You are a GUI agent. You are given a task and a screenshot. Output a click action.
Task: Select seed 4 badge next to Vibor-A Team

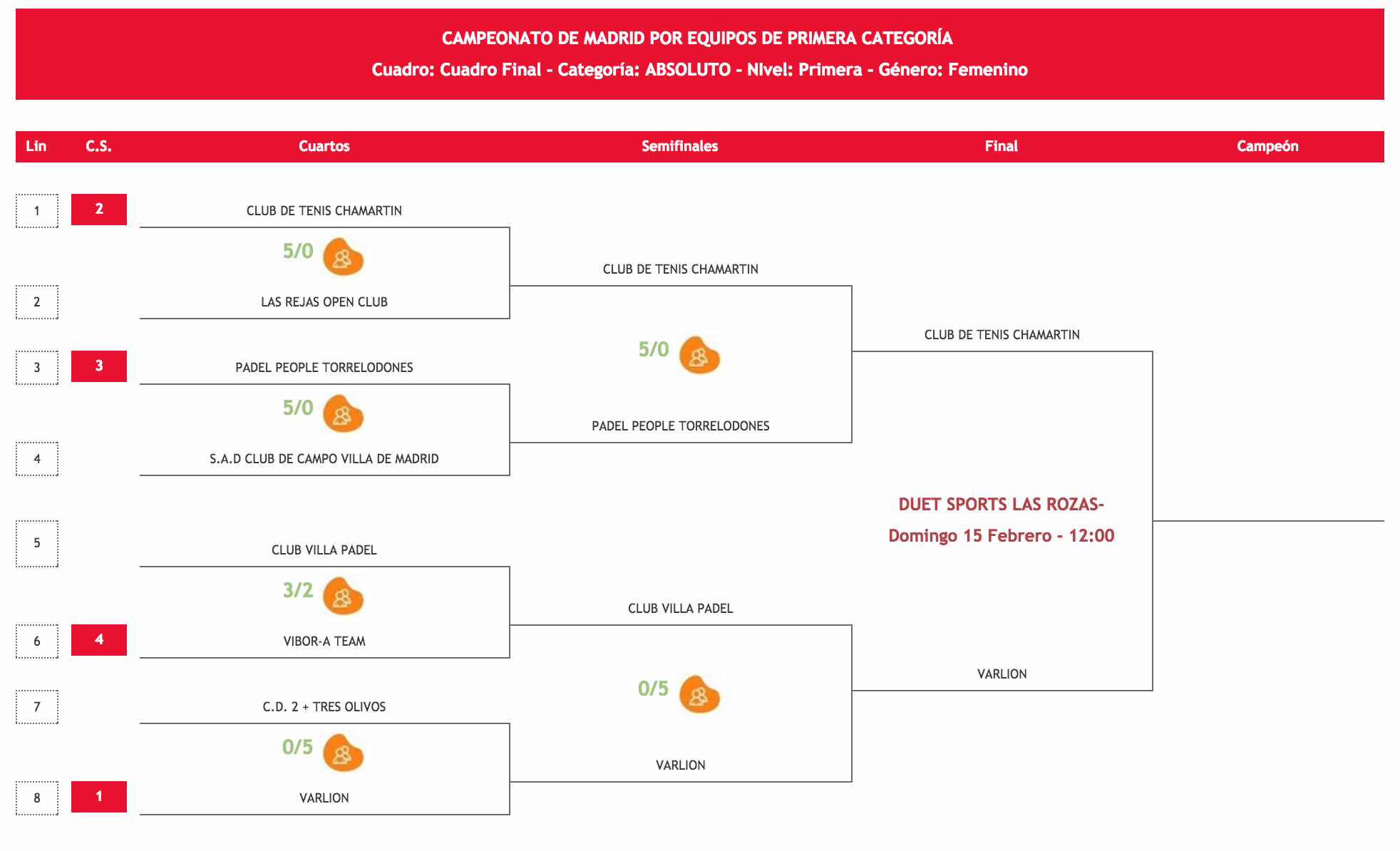click(99, 639)
